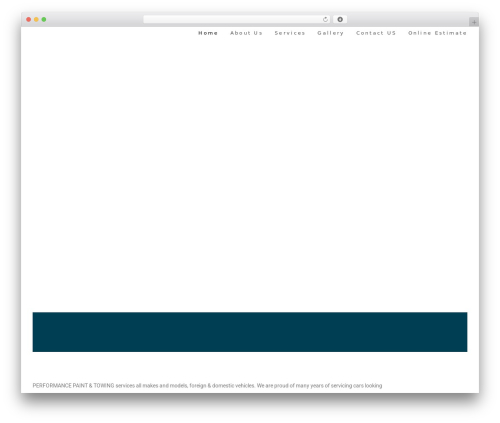Click the dark blue banner block
Image resolution: width=500 pixels, height=423 pixels.
pos(250,332)
